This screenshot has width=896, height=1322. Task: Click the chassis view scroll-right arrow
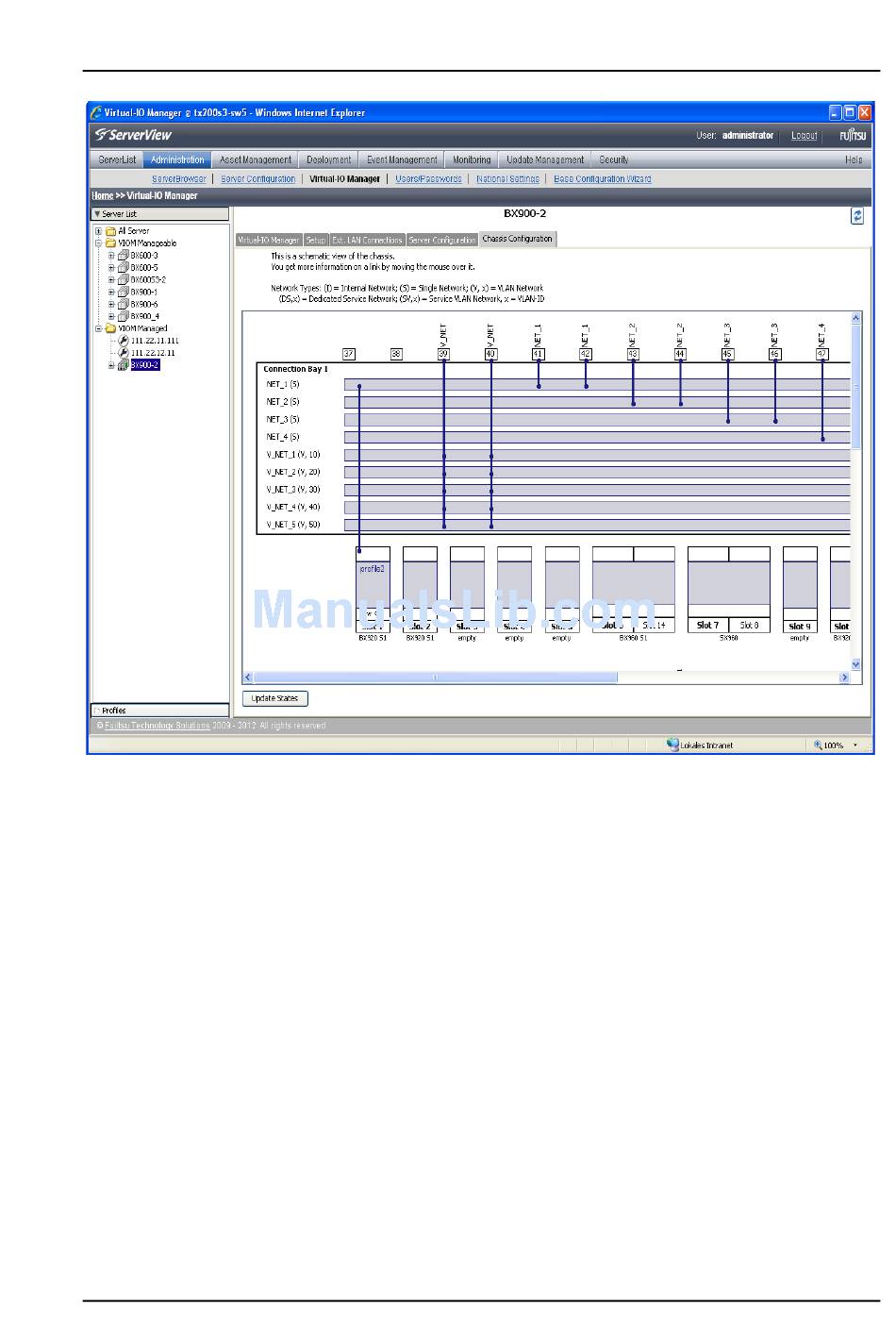click(844, 678)
